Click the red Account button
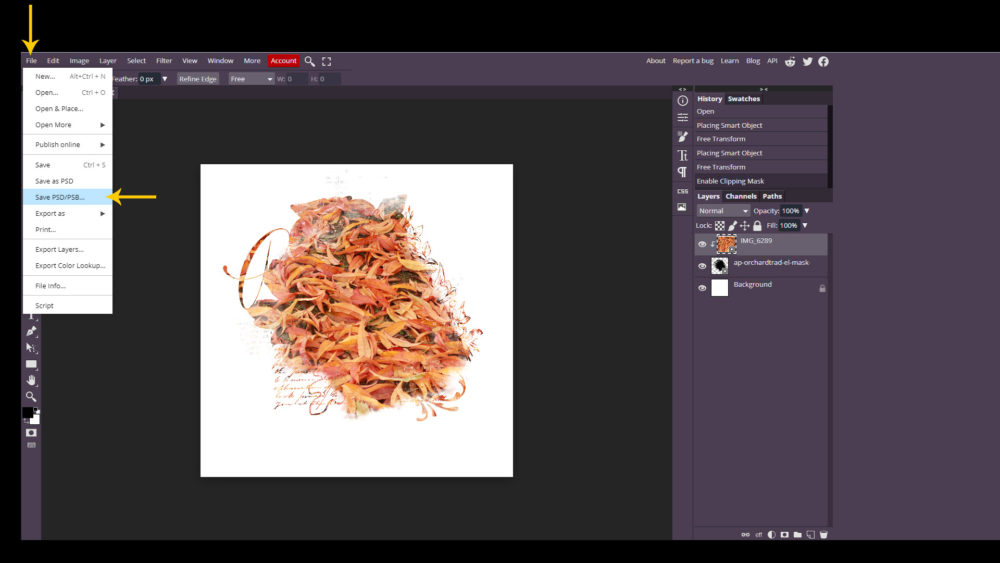 tap(283, 61)
